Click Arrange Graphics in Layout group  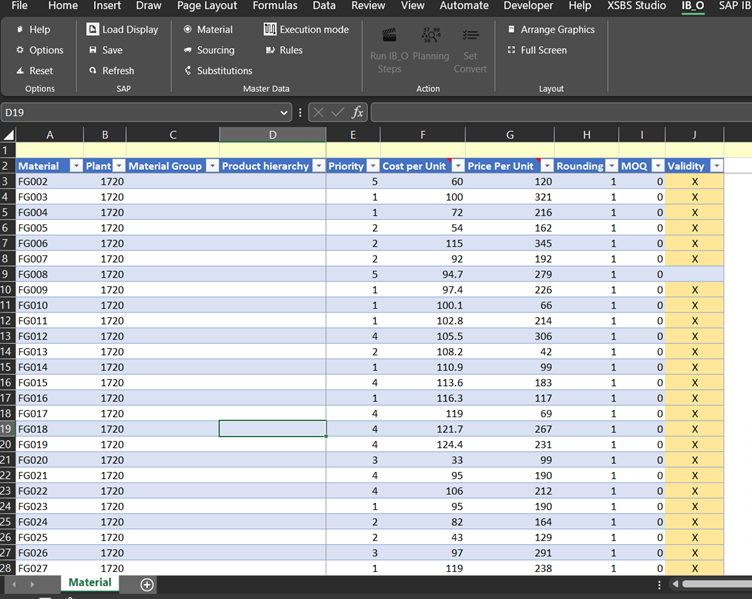[x=551, y=30]
